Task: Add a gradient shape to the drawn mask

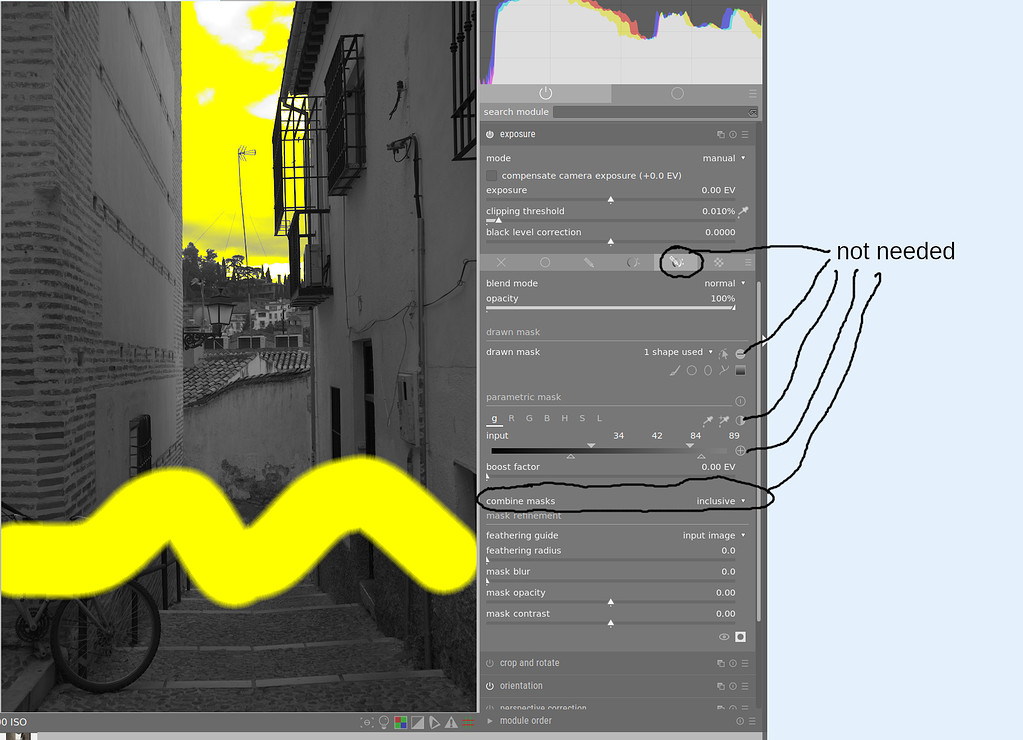Action: point(741,370)
